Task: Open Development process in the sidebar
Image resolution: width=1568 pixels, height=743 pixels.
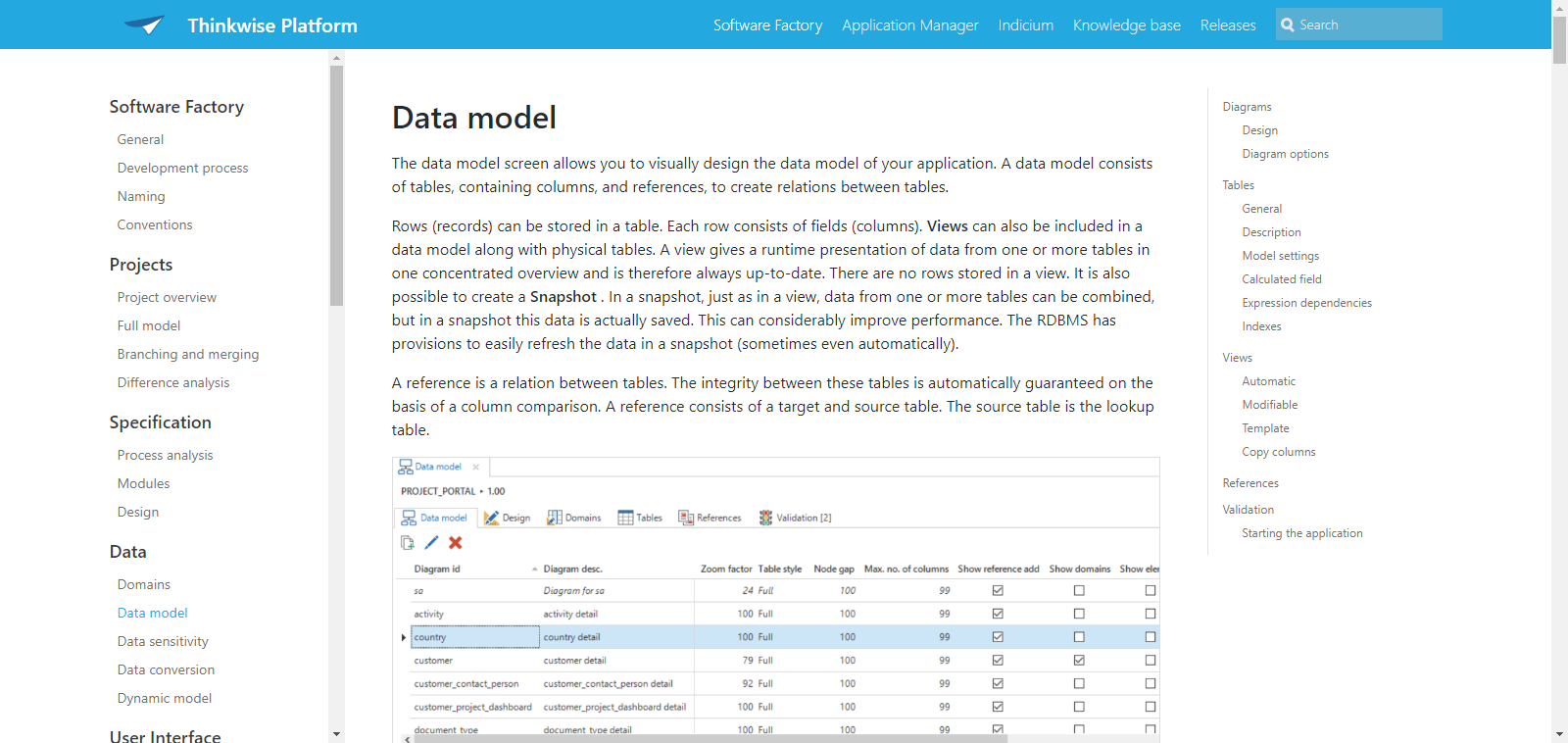Action: click(183, 168)
